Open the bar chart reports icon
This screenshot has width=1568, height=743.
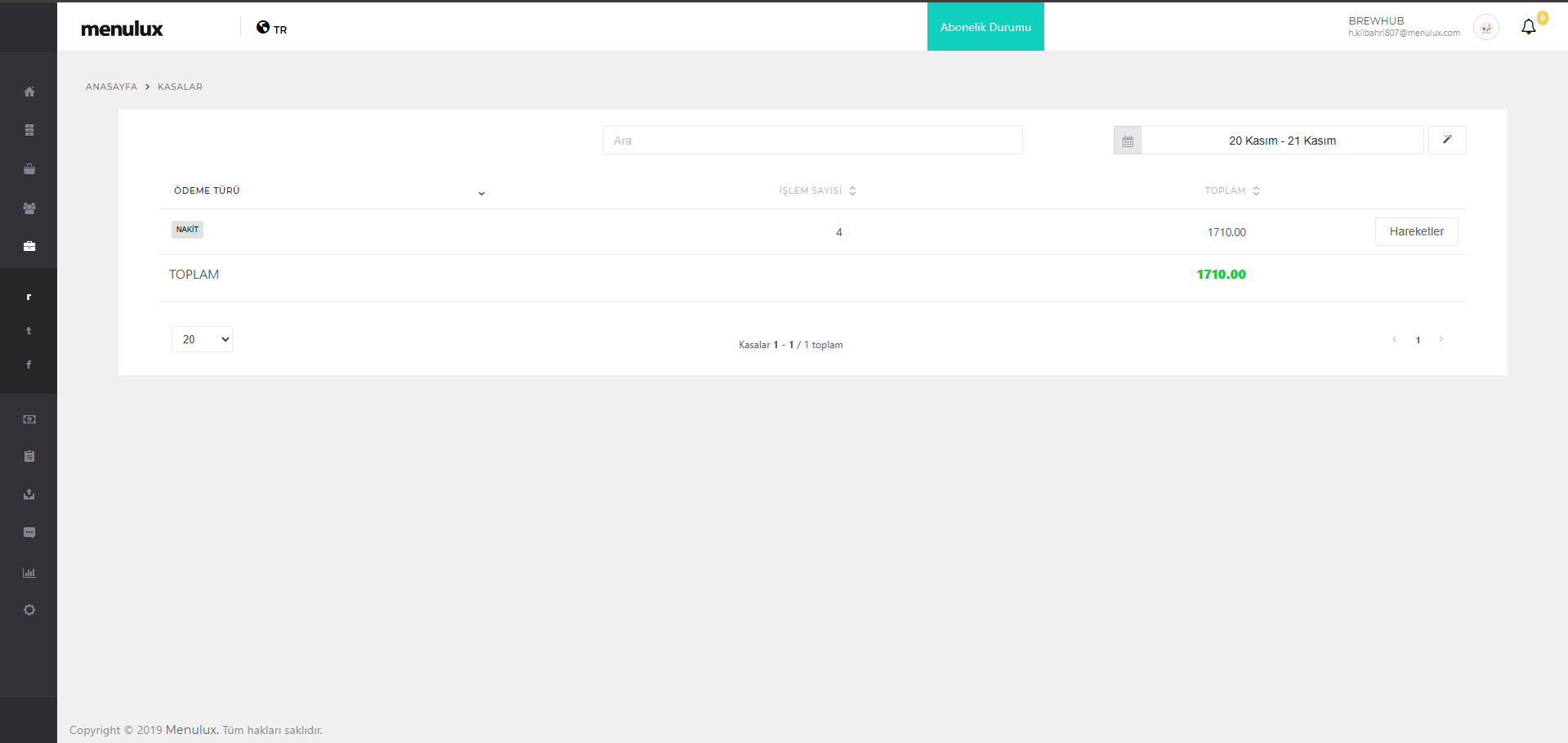point(29,572)
